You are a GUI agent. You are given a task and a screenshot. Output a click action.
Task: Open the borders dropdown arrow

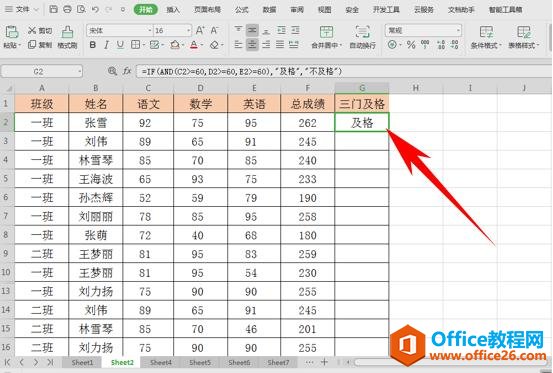144,45
